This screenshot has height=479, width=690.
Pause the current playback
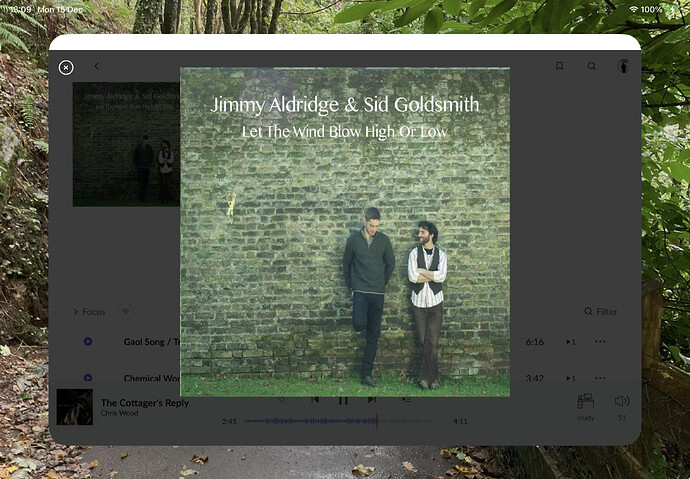point(343,400)
